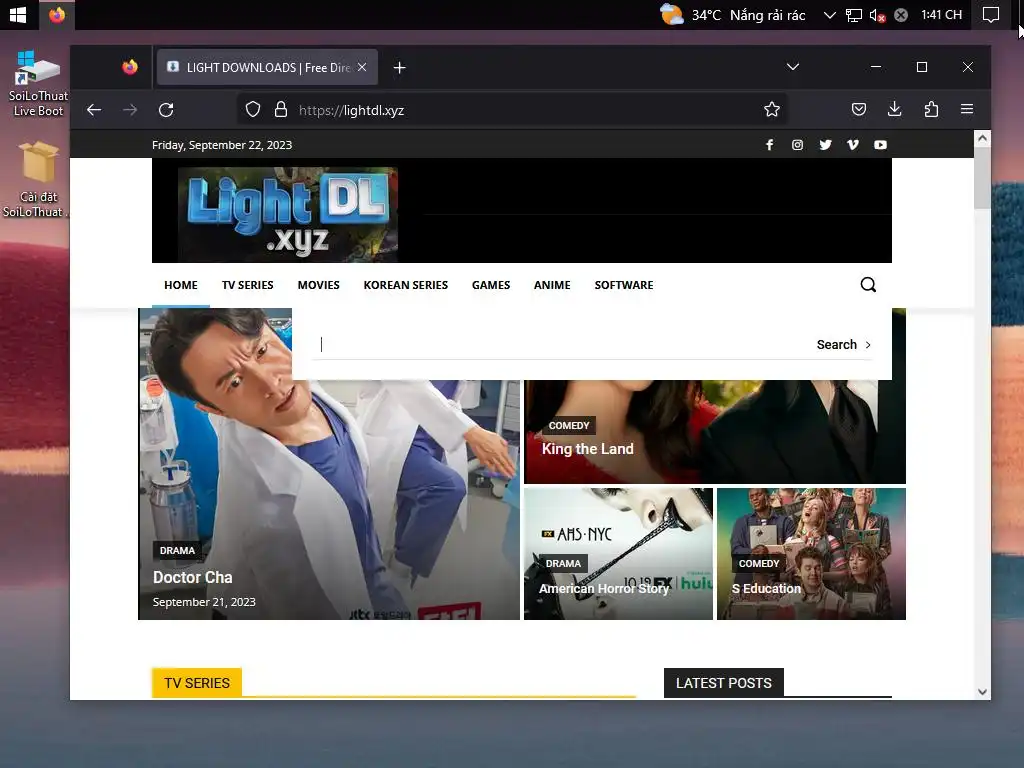Click the TV SERIES section heading
1024x768 pixels.
[x=197, y=683]
